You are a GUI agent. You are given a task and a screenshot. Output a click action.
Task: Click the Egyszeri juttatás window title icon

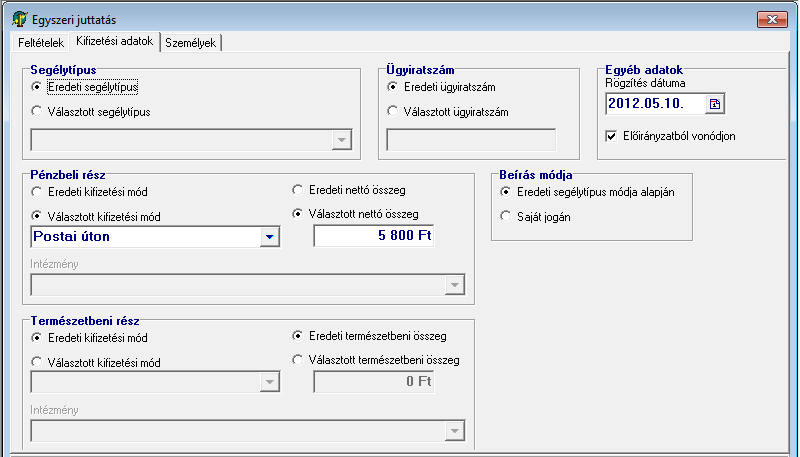pyautogui.click(x=20, y=19)
